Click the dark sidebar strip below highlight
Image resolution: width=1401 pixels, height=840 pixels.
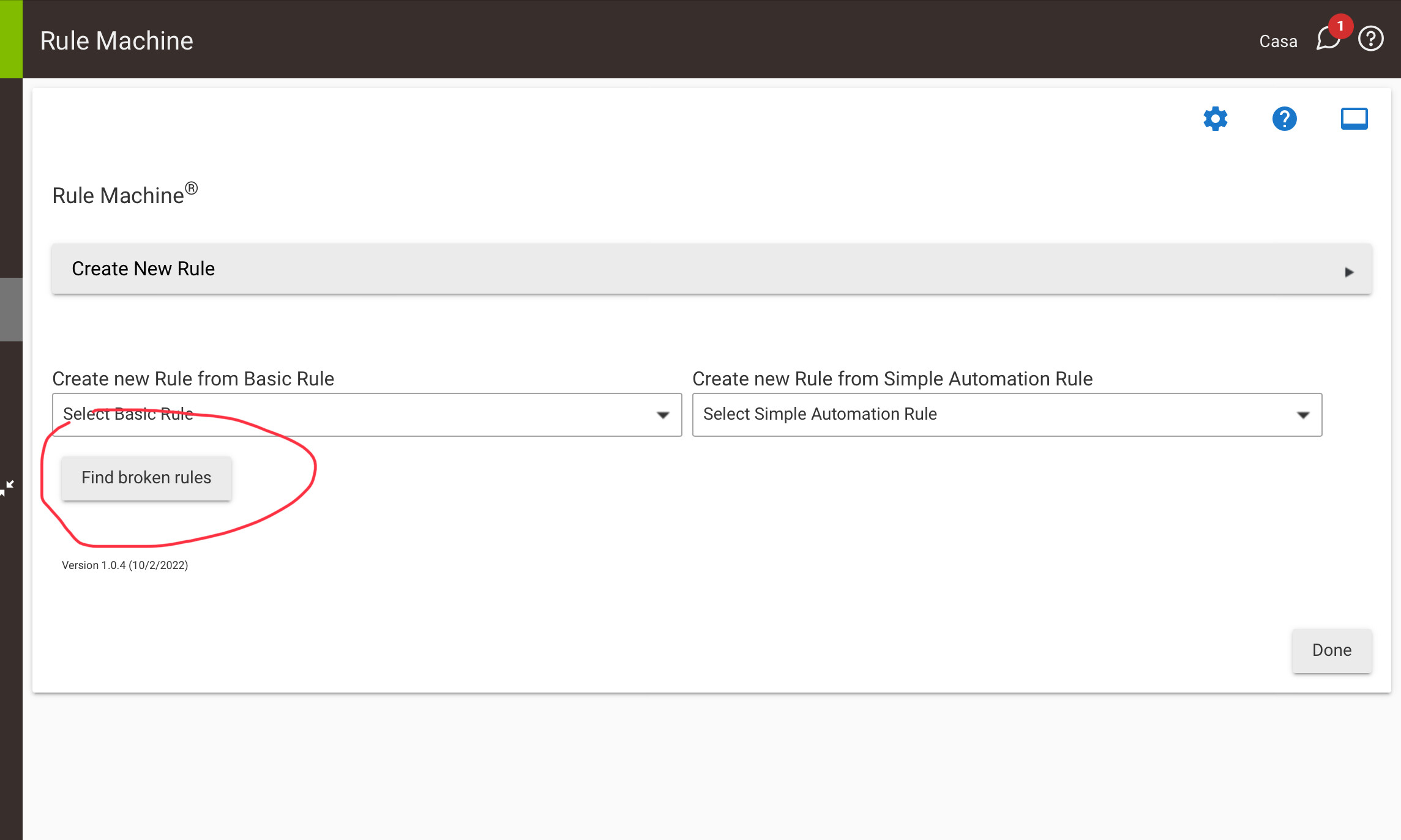(11, 404)
